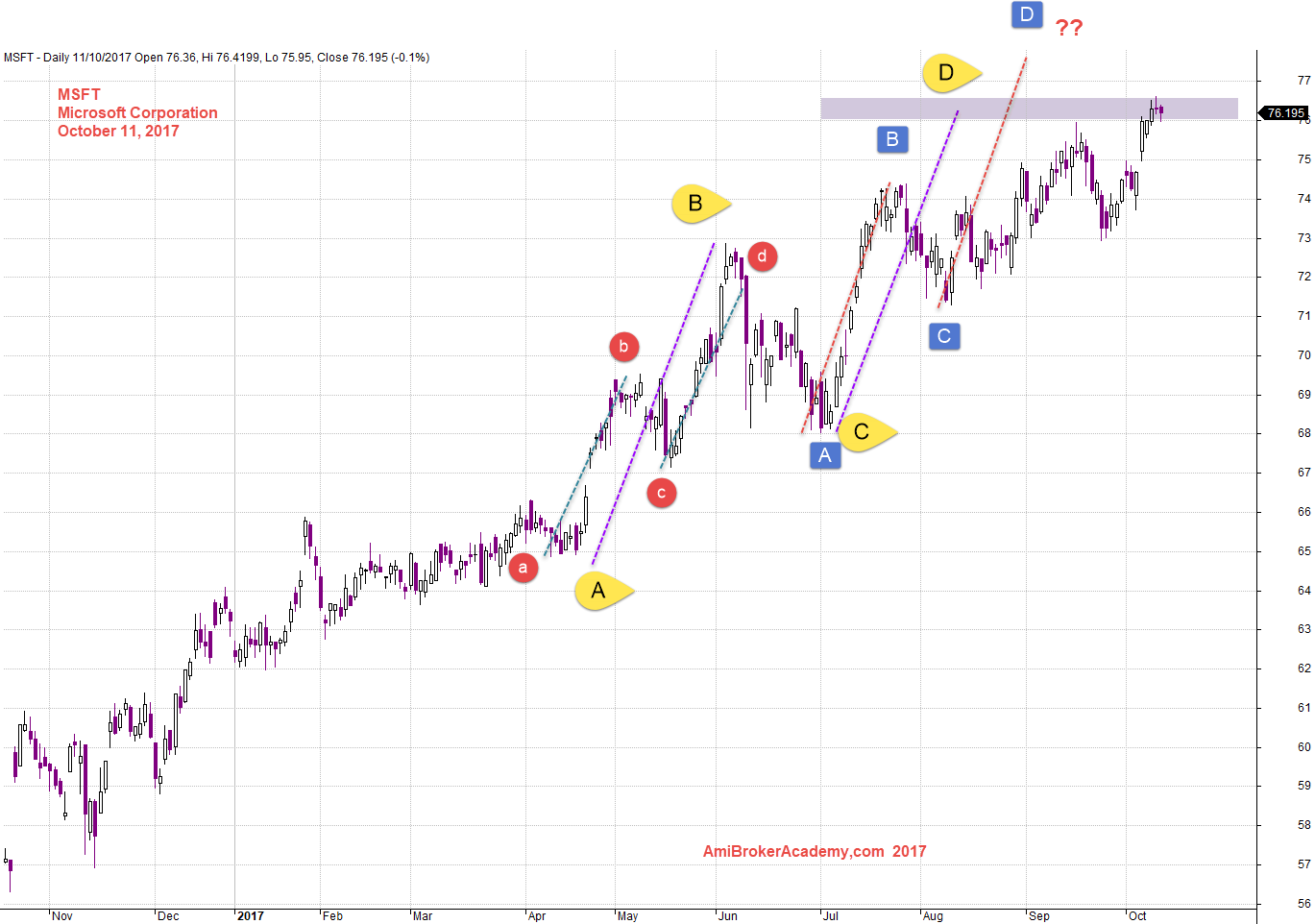This screenshot has height=924, width=1315.
Task: Click the 64 price axis label
Action: (x=1303, y=591)
